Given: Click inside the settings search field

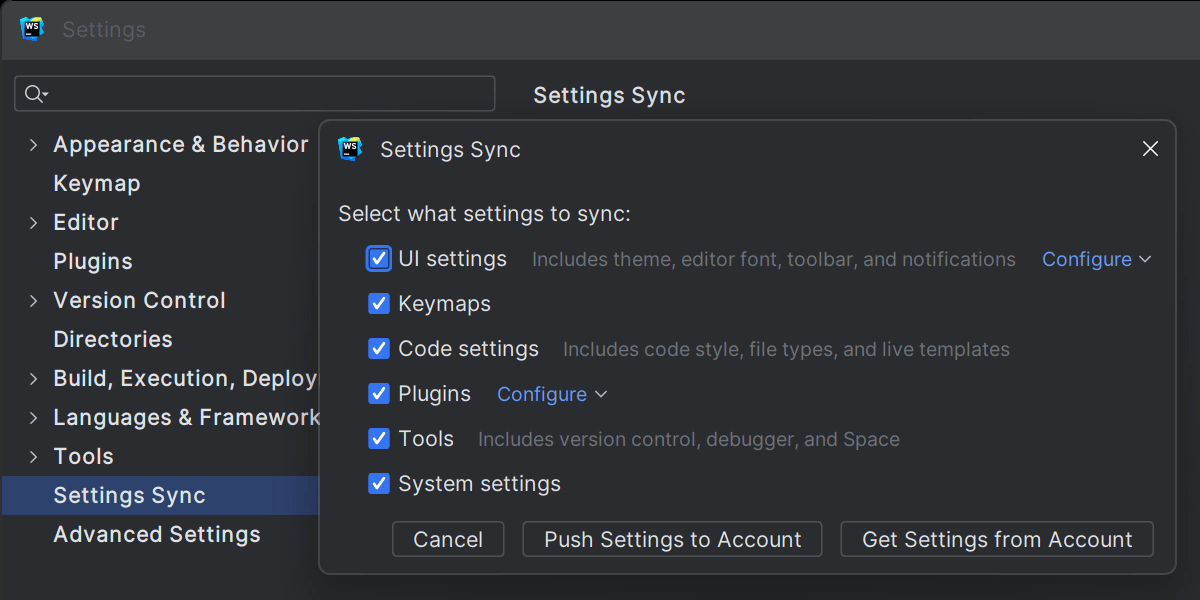Looking at the screenshot, I should tap(270, 94).
